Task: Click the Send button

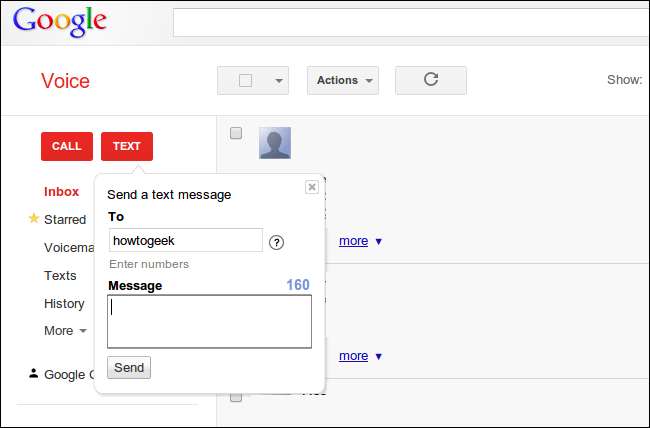Action: pyautogui.click(x=129, y=367)
